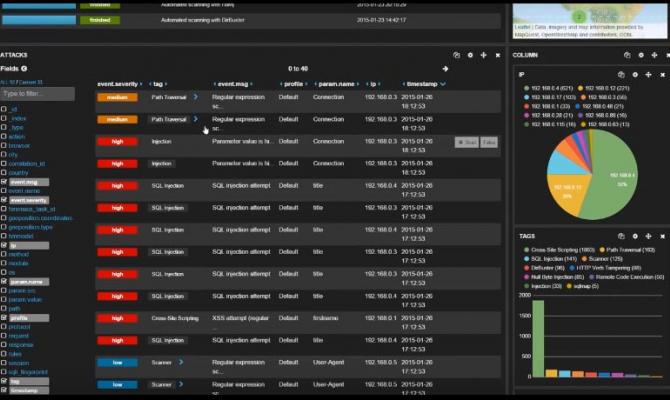
Task: Open the param.value field link
Action: tap(25, 300)
